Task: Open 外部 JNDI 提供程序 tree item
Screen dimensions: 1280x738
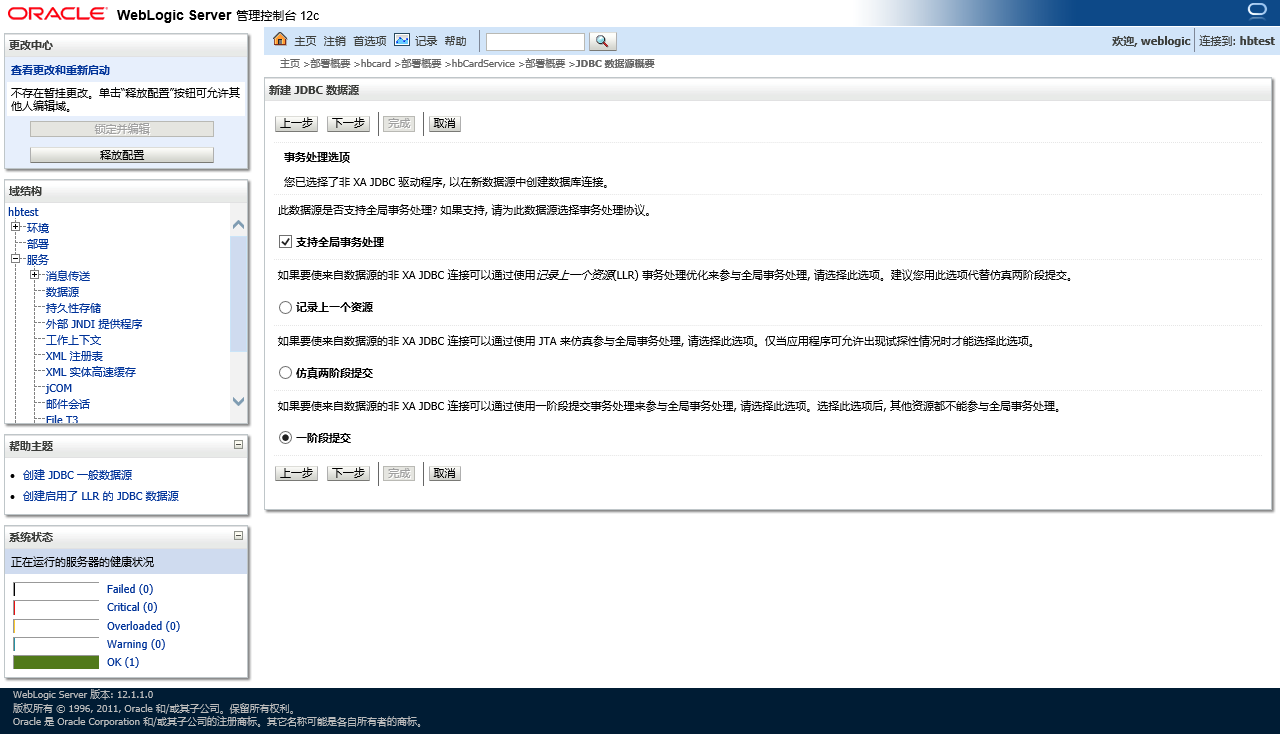Action: click(94, 324)
